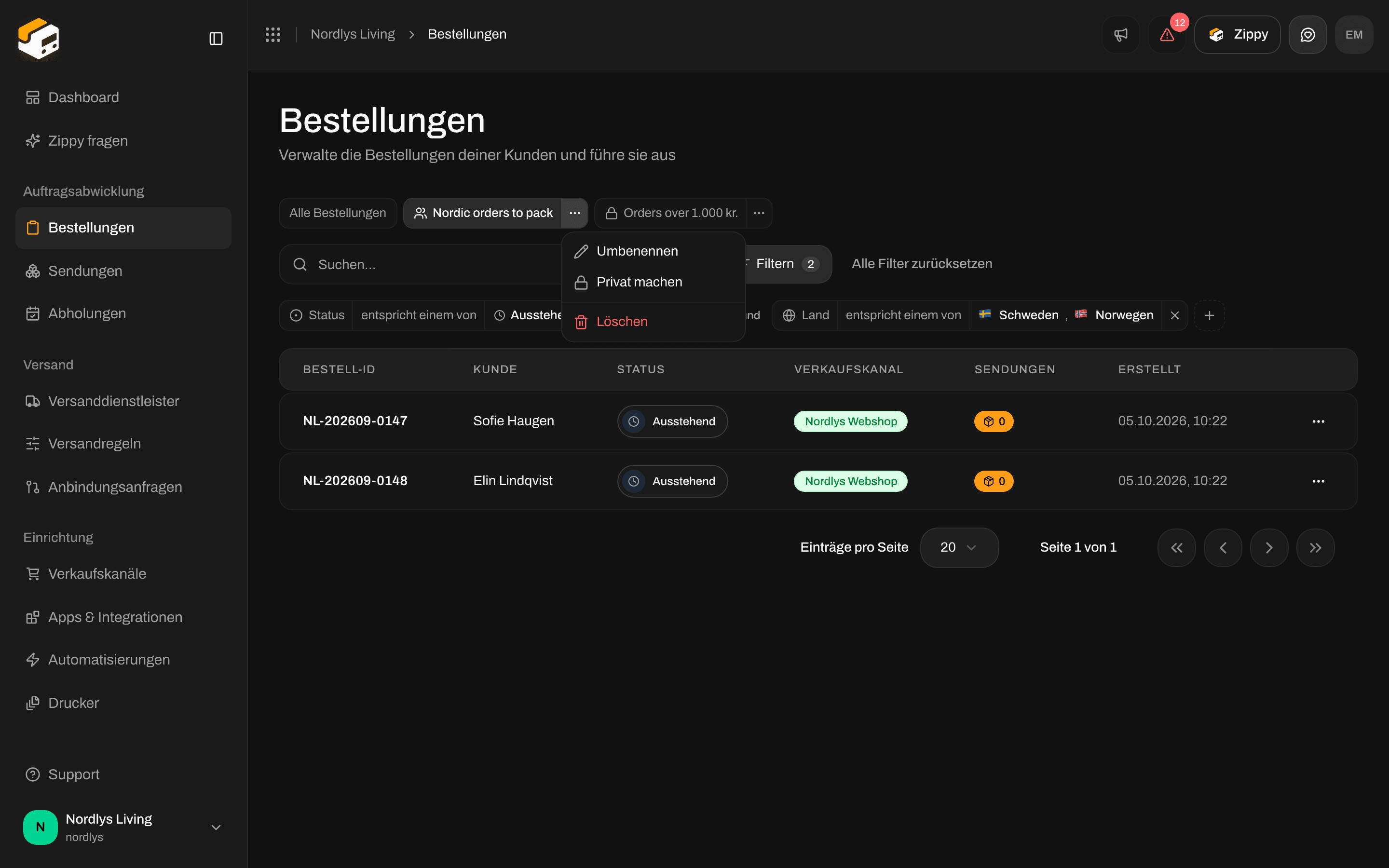Expand the Nordlys Living account switcher

(123, 827)
